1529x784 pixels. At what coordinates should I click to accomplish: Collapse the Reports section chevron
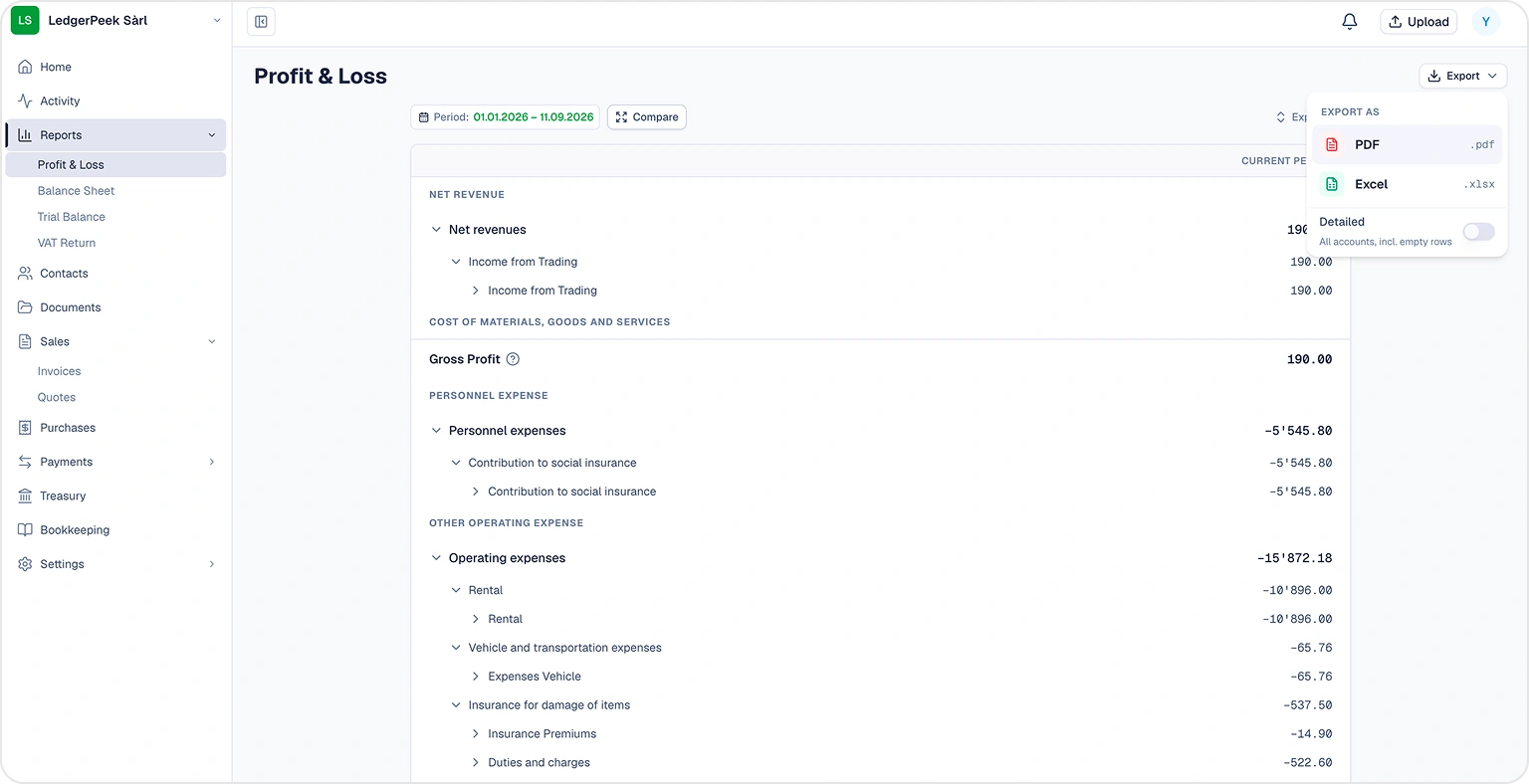click(212, 135)
